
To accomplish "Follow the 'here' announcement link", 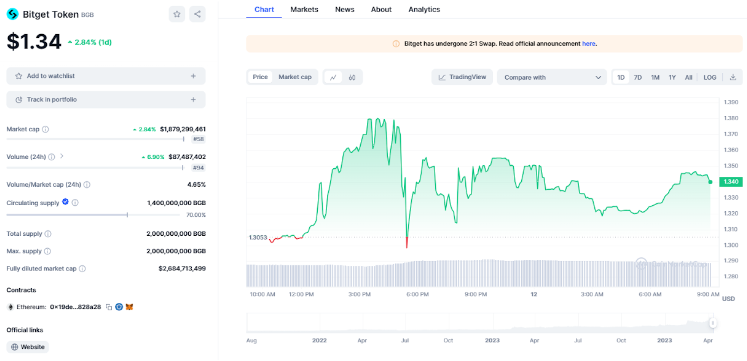I will (x=588, y=44).
